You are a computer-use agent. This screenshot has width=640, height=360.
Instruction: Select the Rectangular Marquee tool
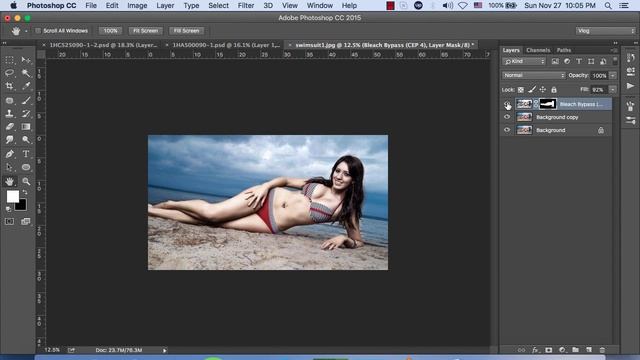[9, 60]
